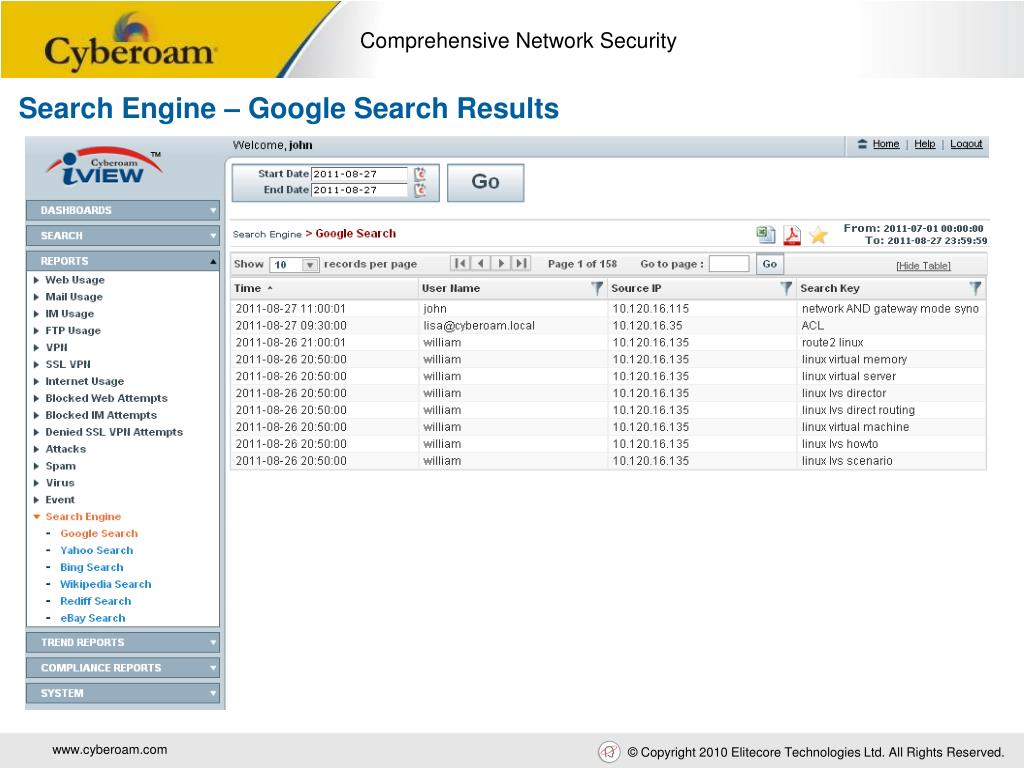Select source IP 10.120.16.35
Screen dimensions: 1024x768
647,326
